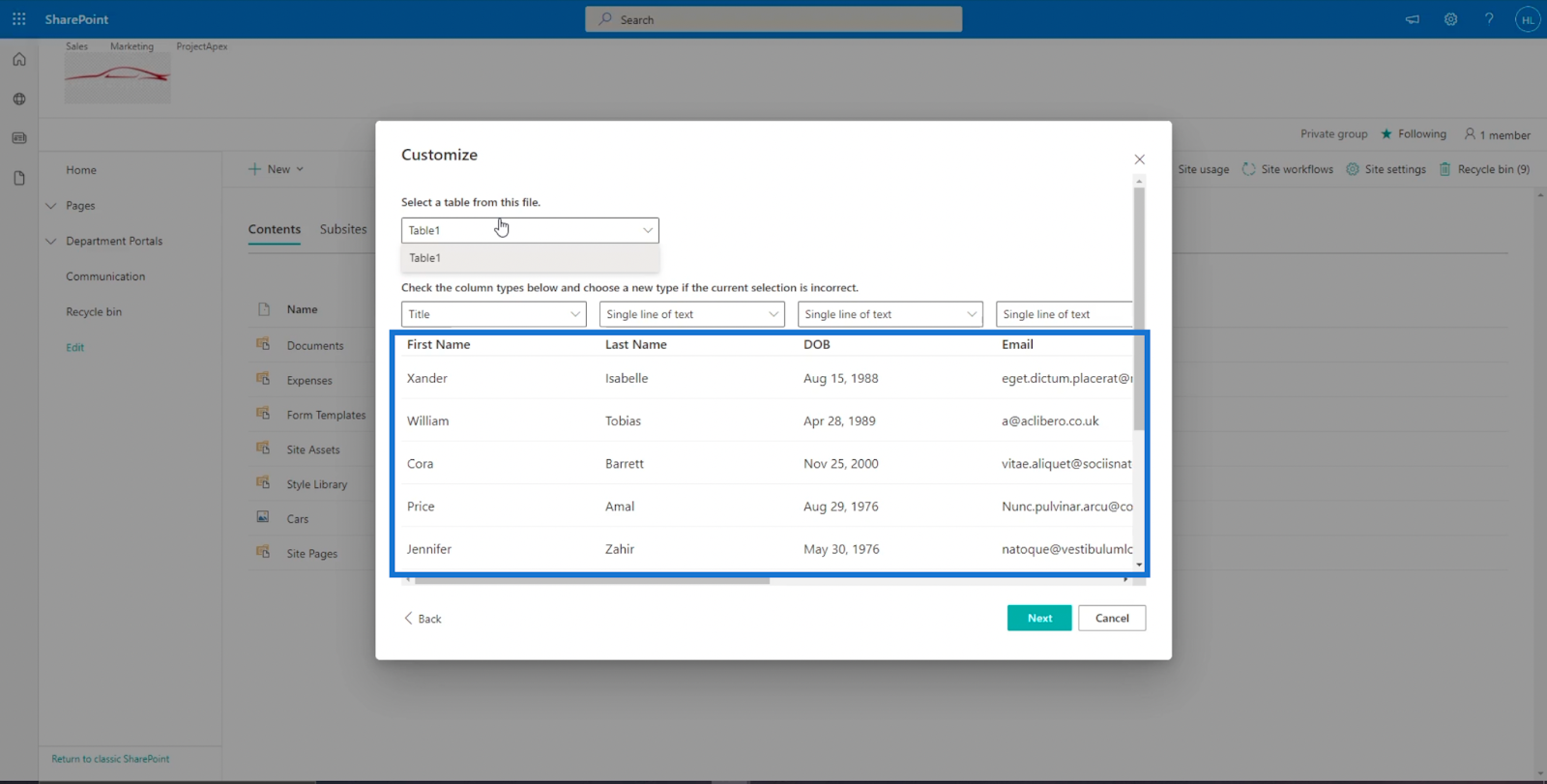The image size is (1547, 784).
Task: Open the HL account avatar
Action: 1528,19
